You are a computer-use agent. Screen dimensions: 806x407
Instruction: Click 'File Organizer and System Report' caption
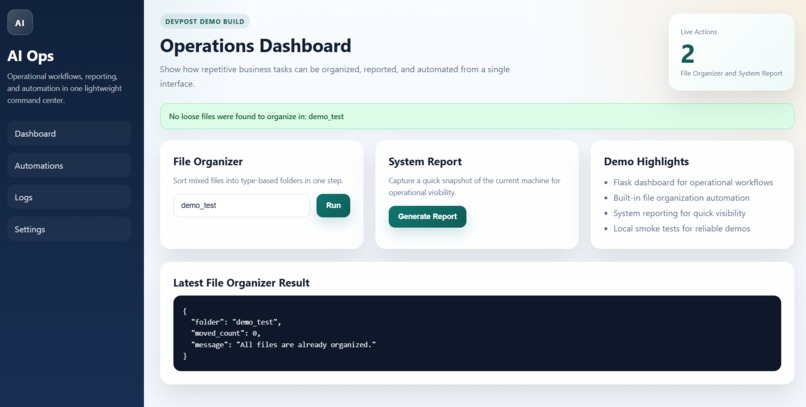point(731,73)
